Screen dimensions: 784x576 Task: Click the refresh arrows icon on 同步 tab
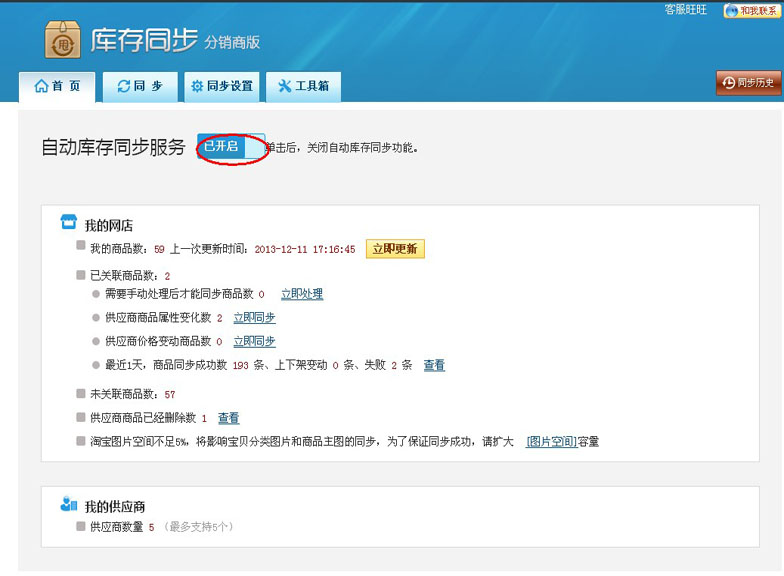coord(124,86)
